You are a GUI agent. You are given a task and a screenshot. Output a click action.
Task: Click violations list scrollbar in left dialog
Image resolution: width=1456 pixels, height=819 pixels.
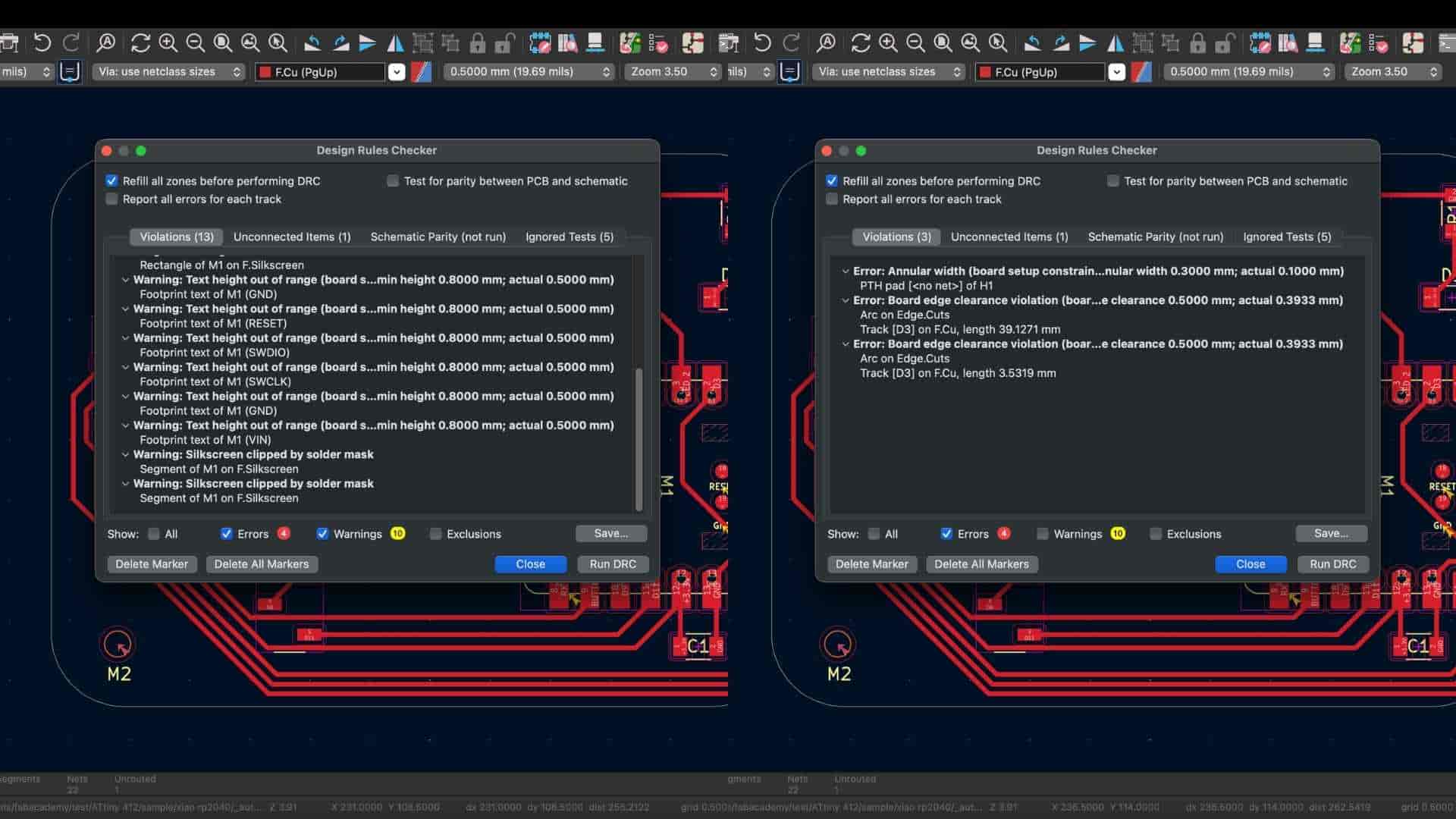pos(639,438)
